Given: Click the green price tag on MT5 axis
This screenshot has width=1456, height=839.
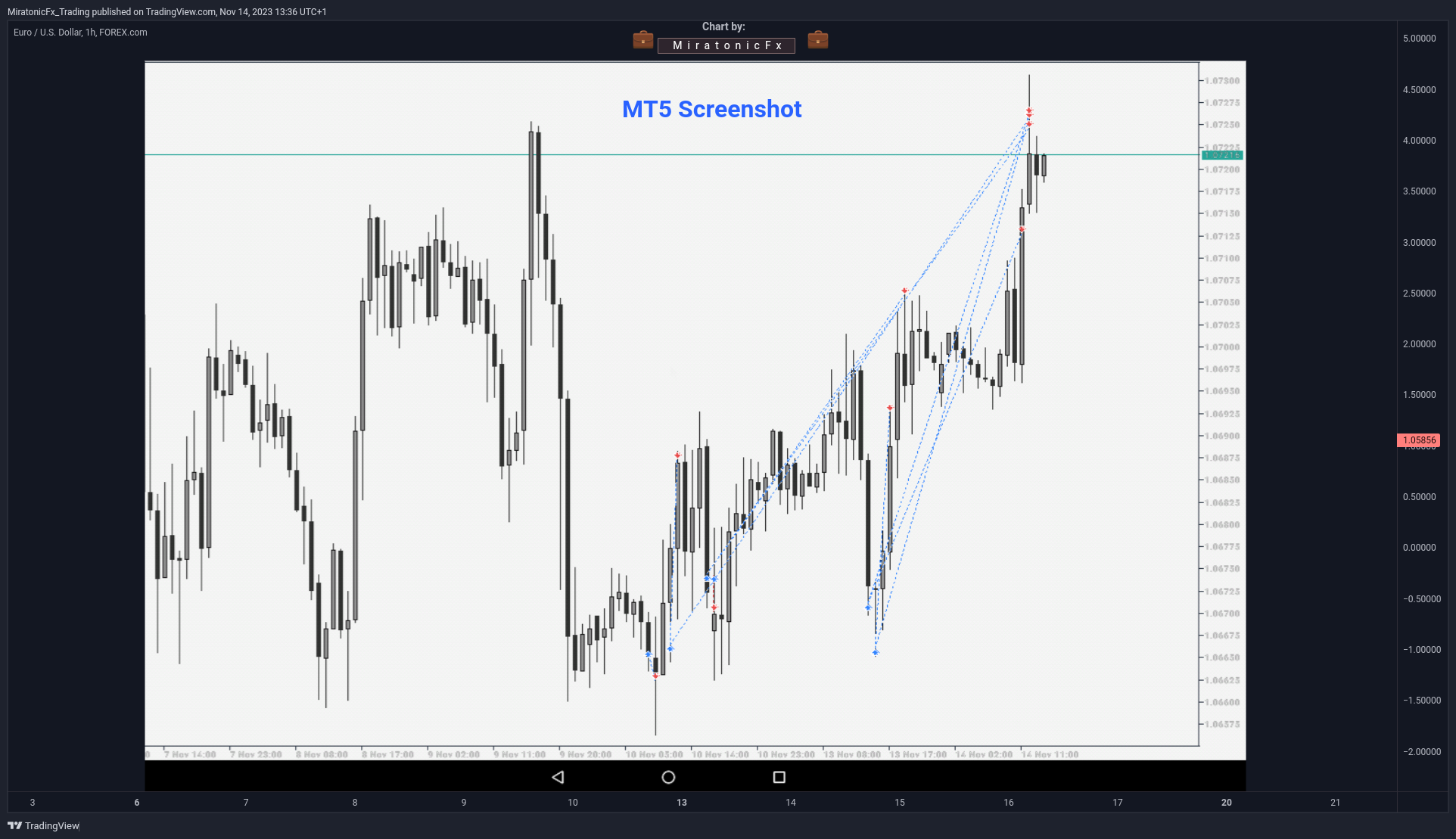Looking at the screenshot, I should click(1222, 155).
